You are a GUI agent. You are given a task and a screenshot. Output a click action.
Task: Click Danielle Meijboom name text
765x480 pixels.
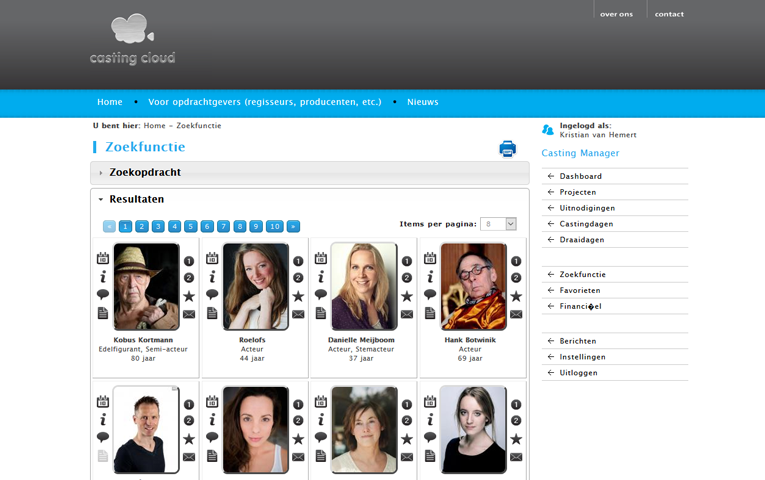361,340
